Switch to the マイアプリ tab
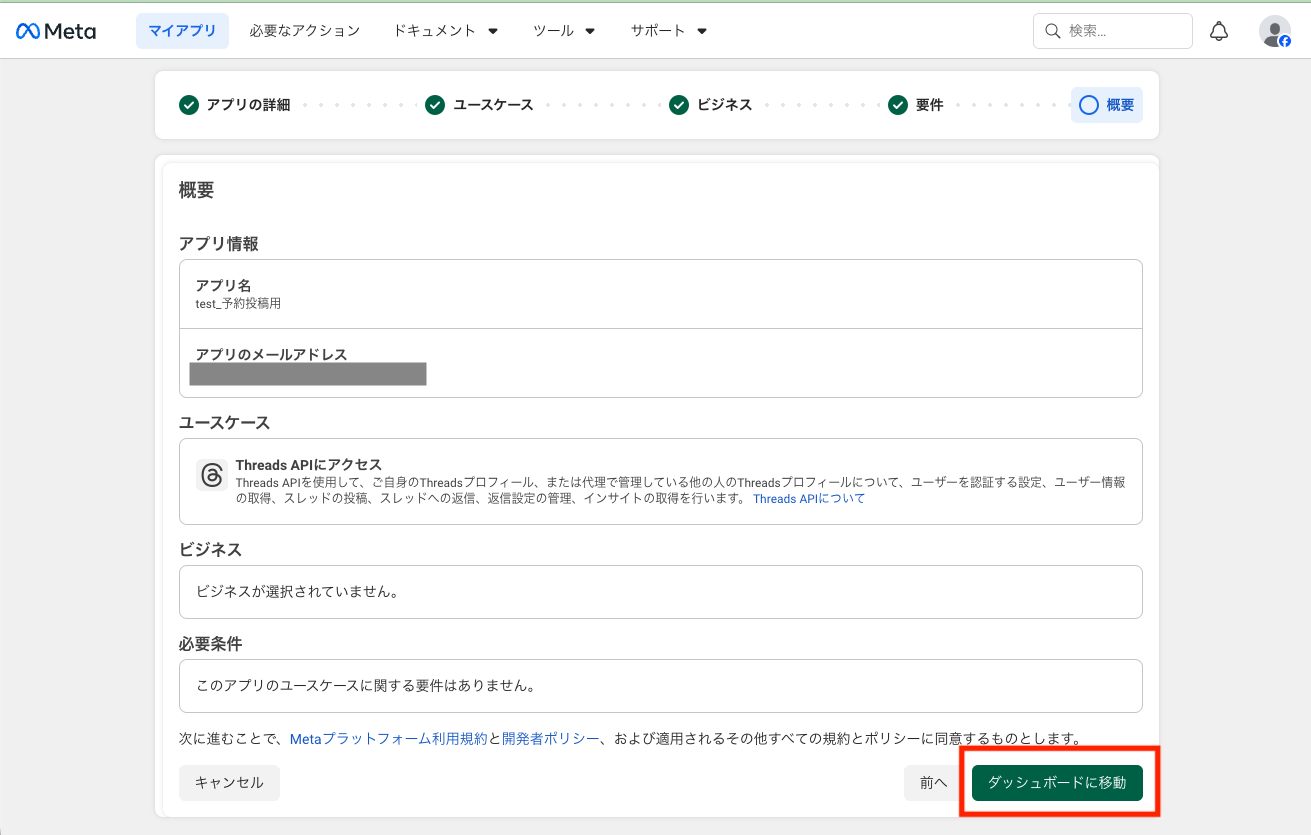 click(x=182, y=31)
